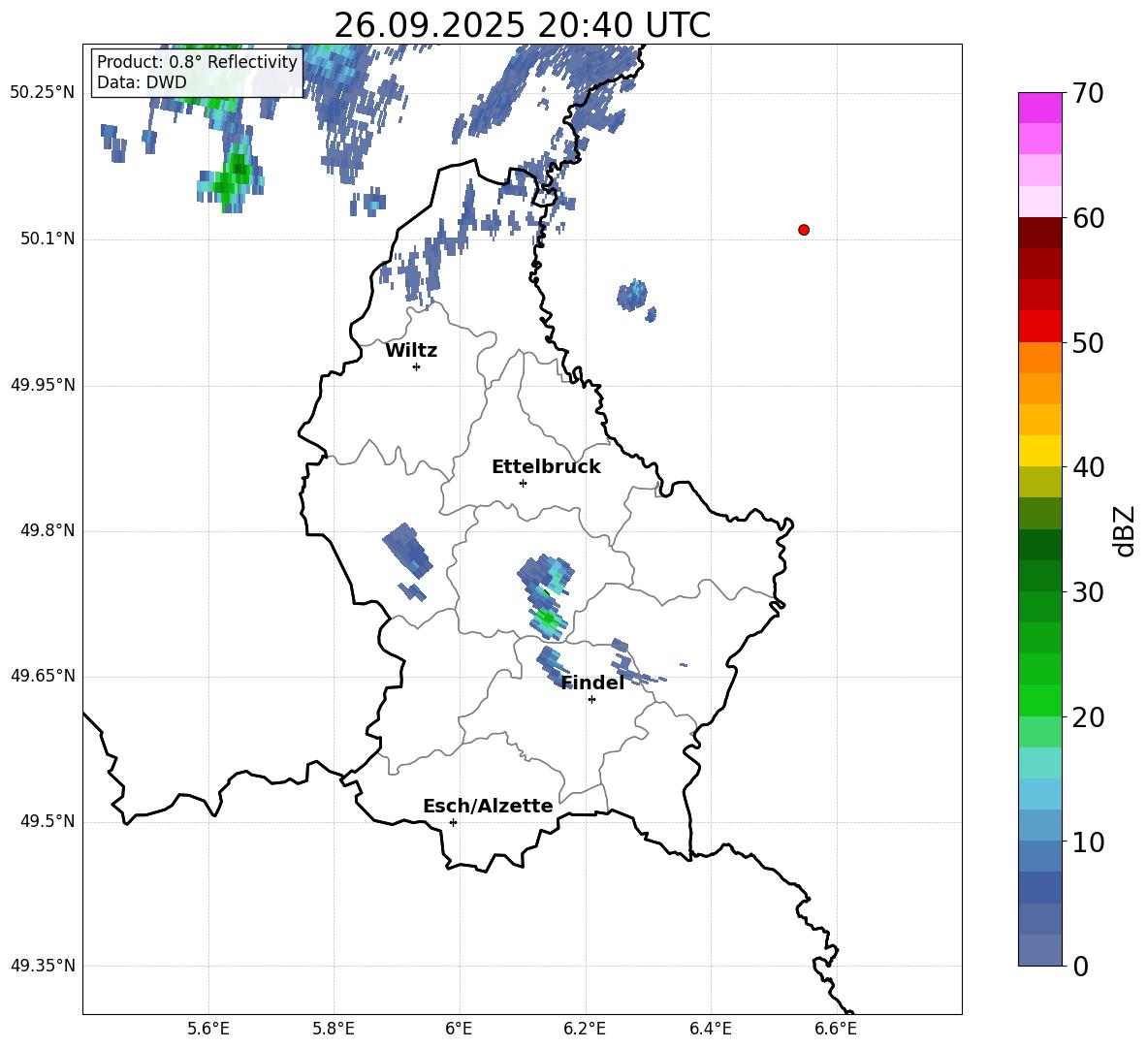Click the dark maroon colorbar segment below 60
The image size is (1148, 1048).
tap(1039, 233)
